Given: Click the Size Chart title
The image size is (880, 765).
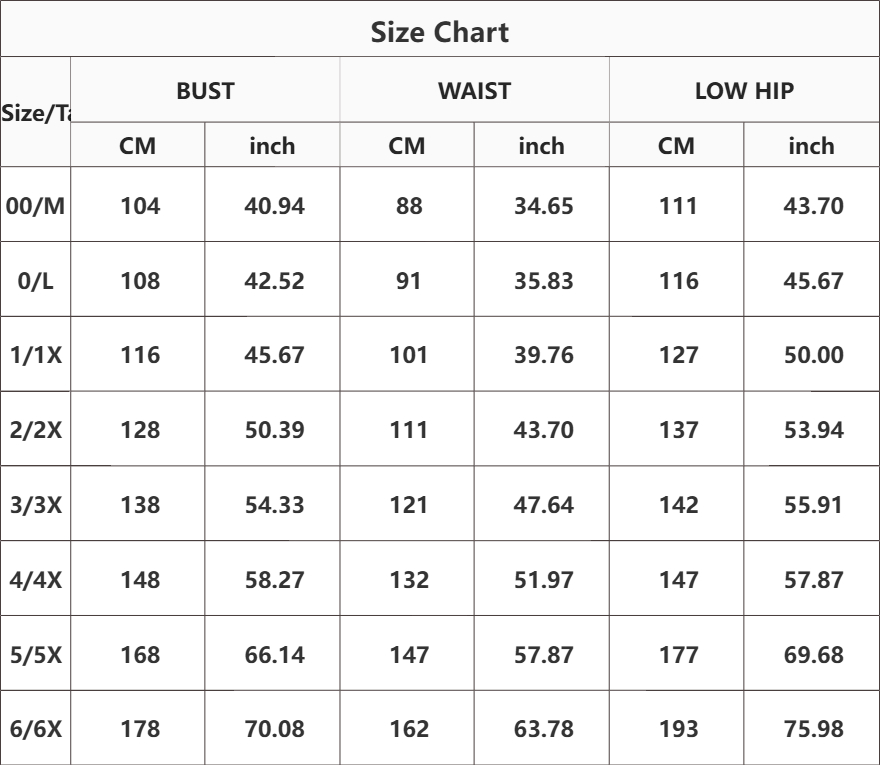Looking at the screenshot, I should point(439,32).
